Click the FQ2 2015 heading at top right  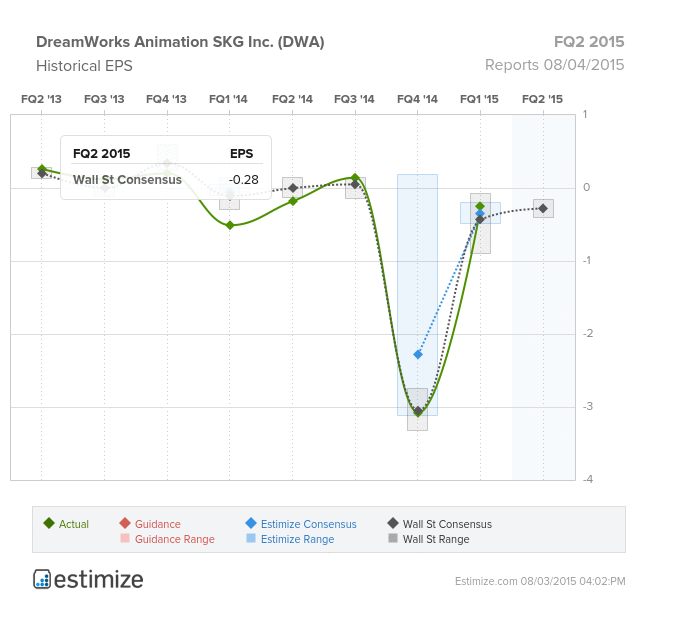click(x=589, y=42)
